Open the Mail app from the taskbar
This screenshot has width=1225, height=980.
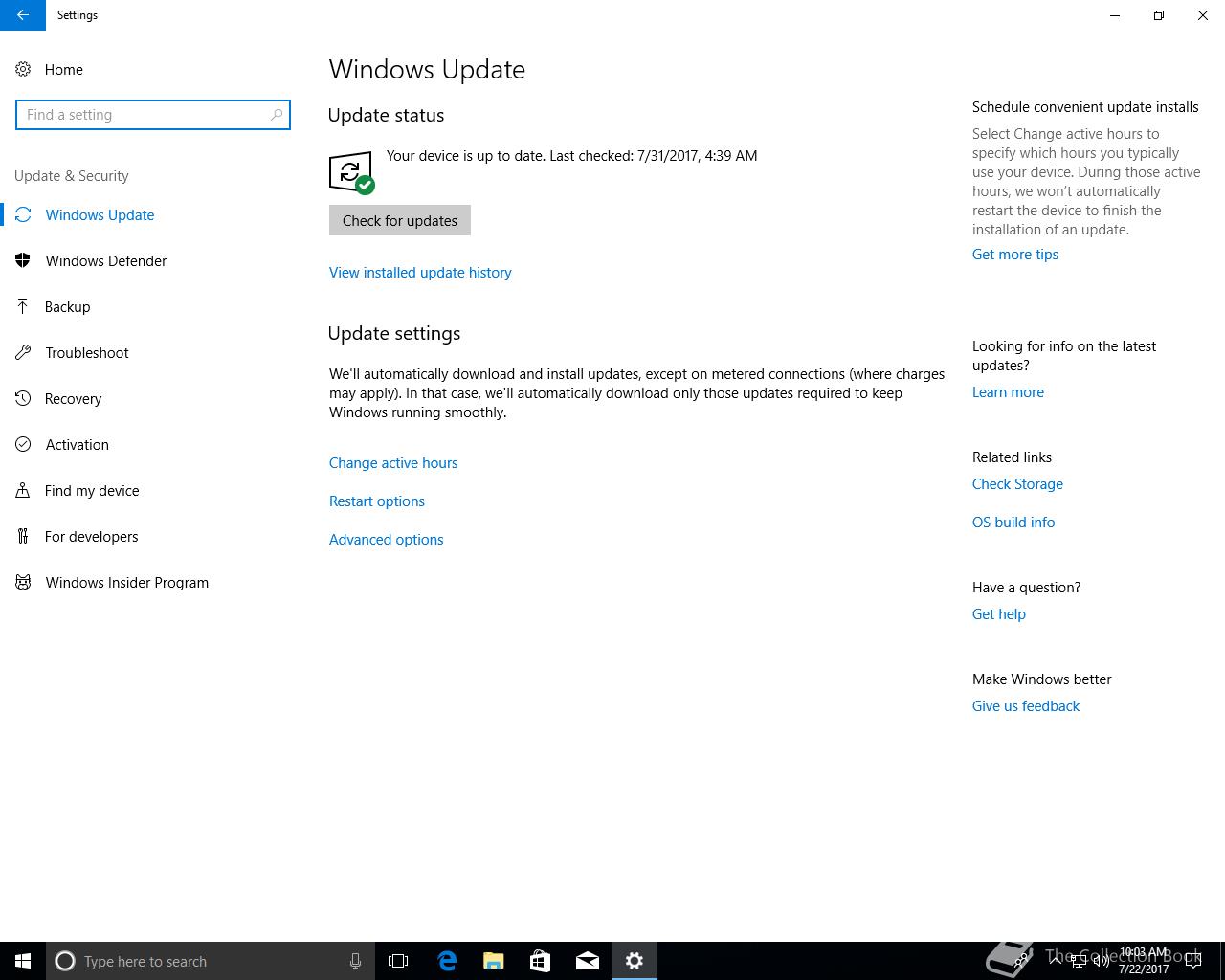pos(588,961)
